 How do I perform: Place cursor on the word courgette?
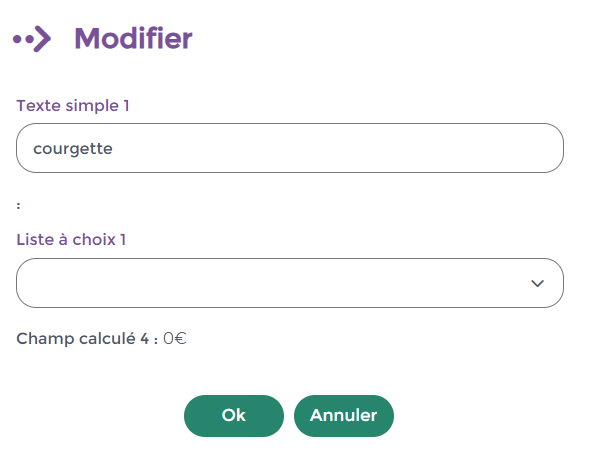(x=73, y=149)
